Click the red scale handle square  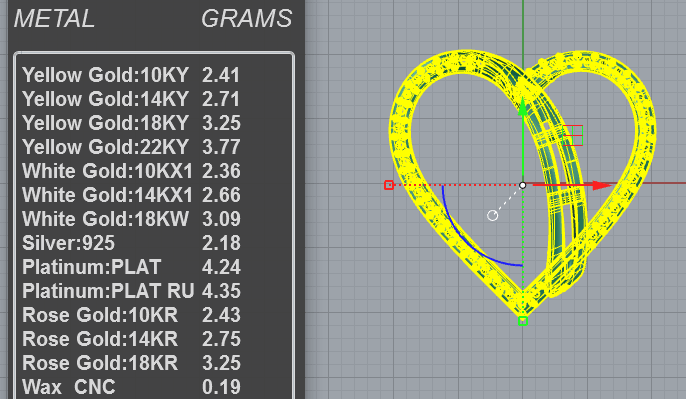[388, 185]
